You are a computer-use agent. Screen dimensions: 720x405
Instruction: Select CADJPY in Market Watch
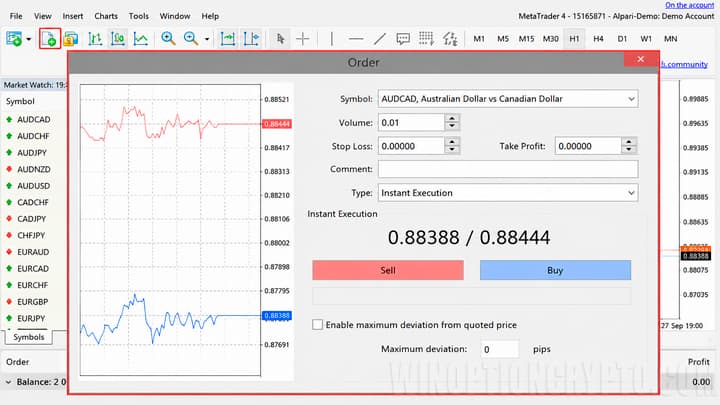coord(34,219)
